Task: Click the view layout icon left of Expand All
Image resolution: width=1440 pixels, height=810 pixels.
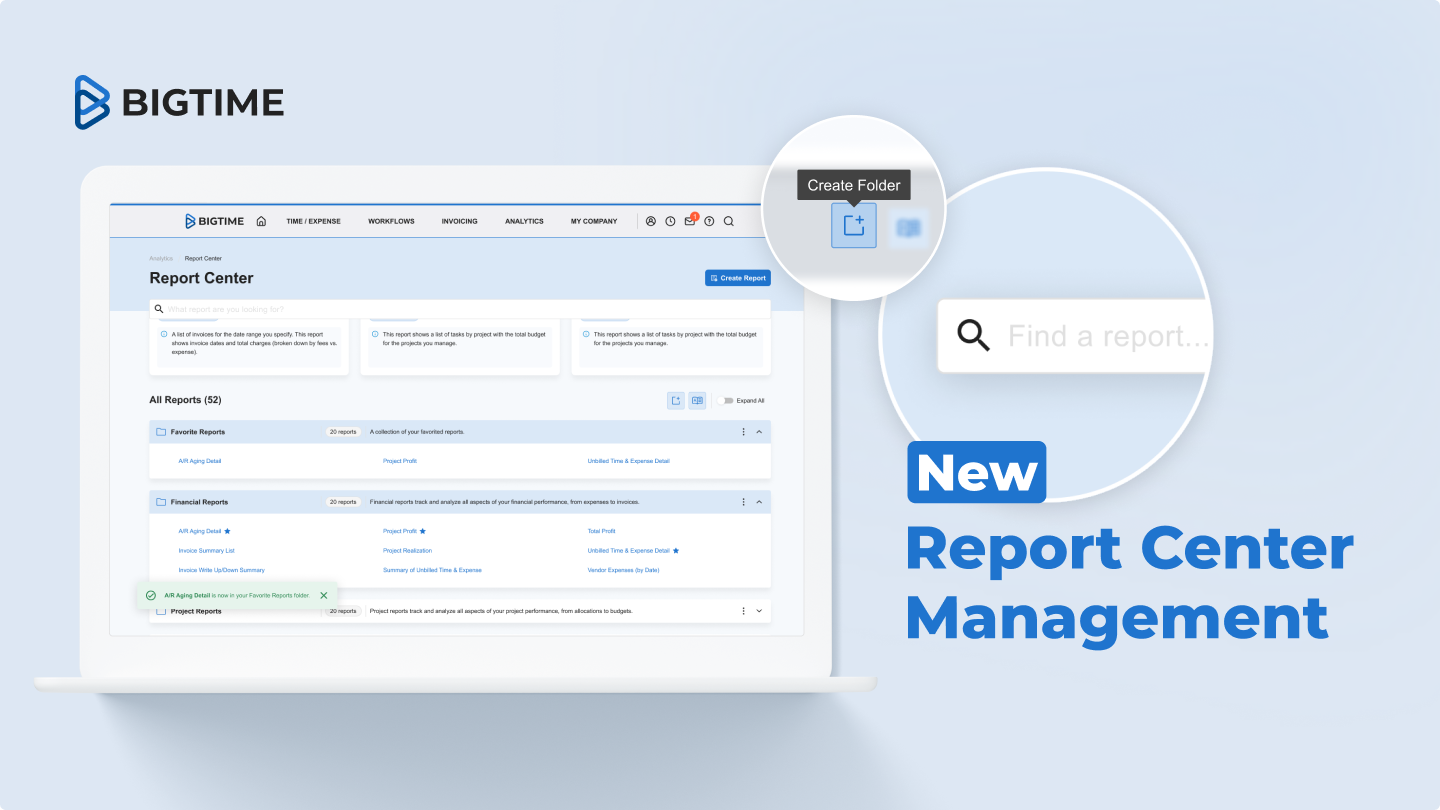Action: click(x=697, y=401)
